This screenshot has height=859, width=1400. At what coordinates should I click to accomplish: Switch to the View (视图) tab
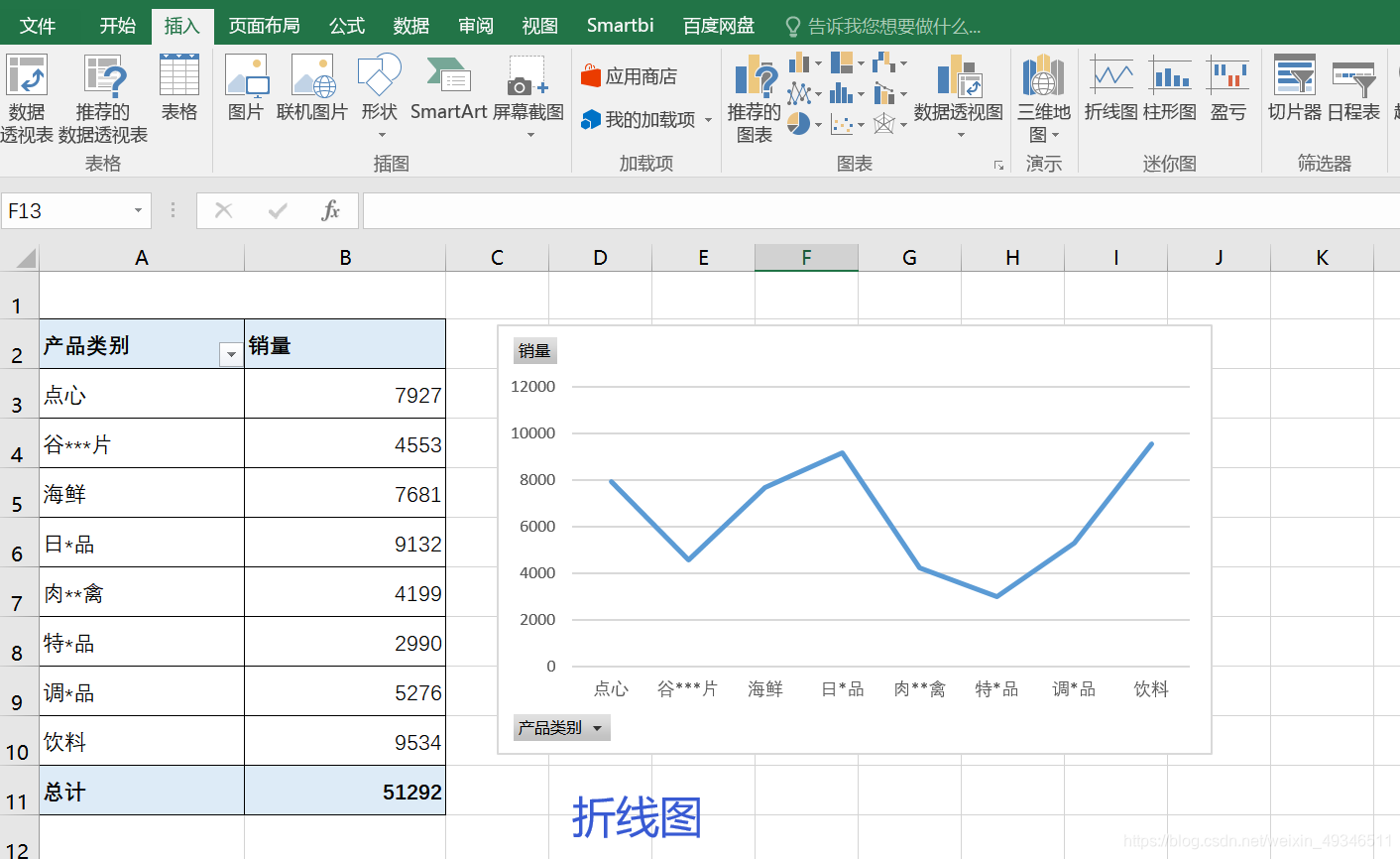point(540,26)
